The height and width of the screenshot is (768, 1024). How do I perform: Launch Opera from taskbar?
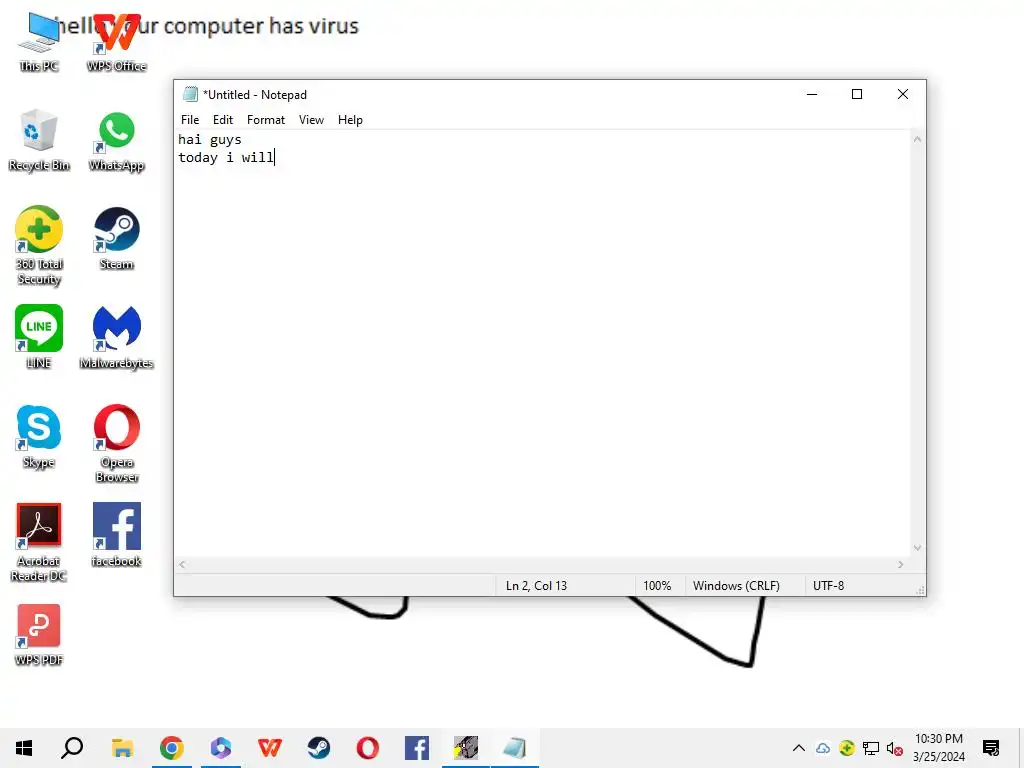click(368, 748)
